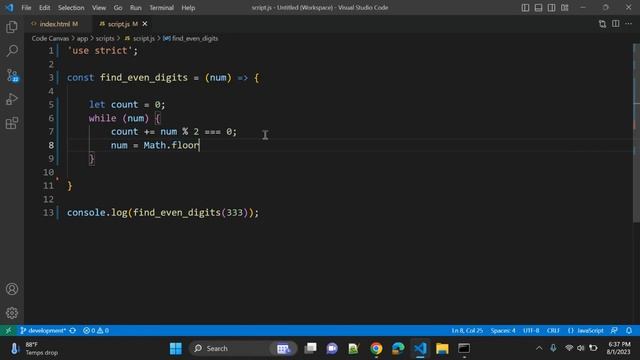Open the Edit menu
The image size is (640, 360).
point(44,7)
